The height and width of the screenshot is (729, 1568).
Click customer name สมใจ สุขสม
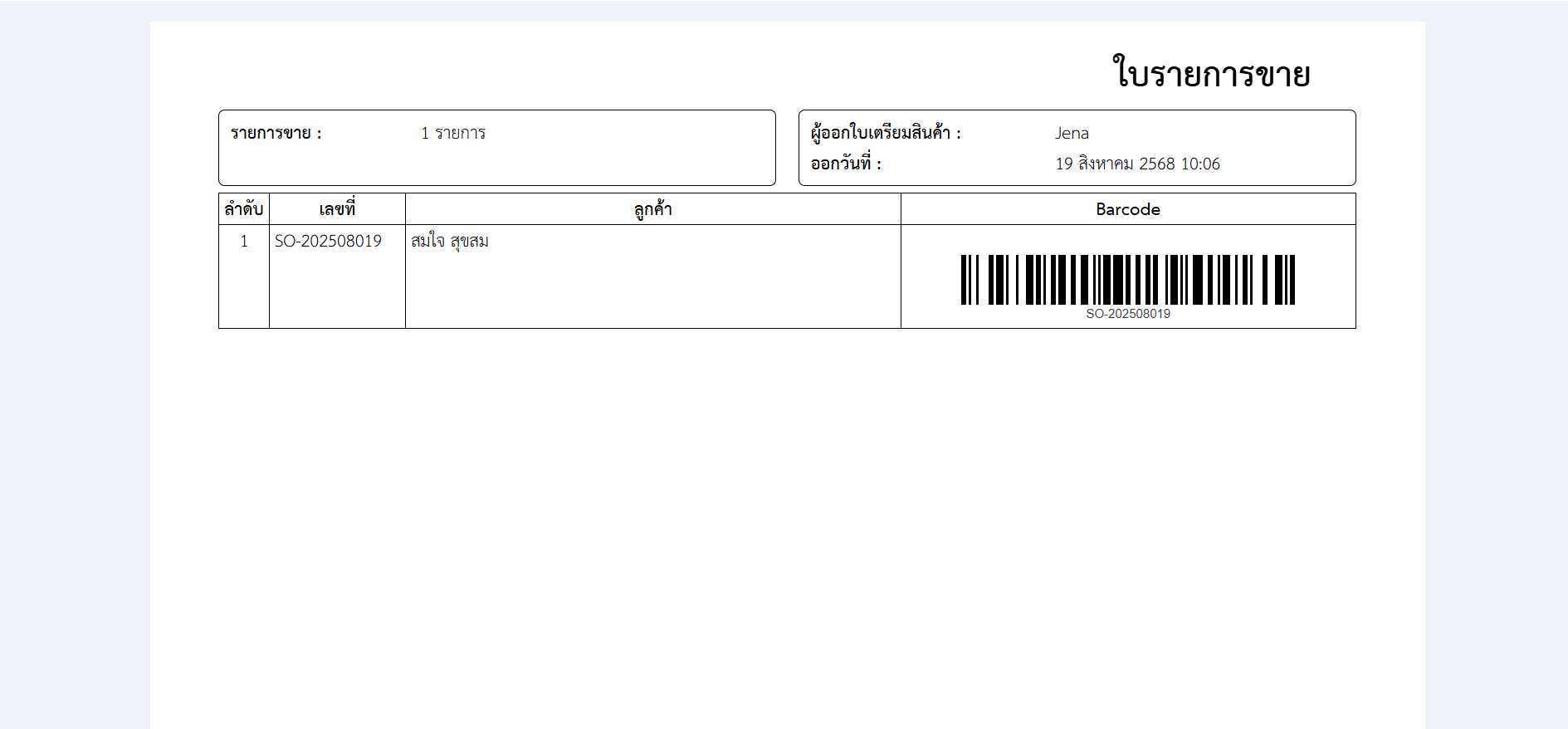[450, 241]
